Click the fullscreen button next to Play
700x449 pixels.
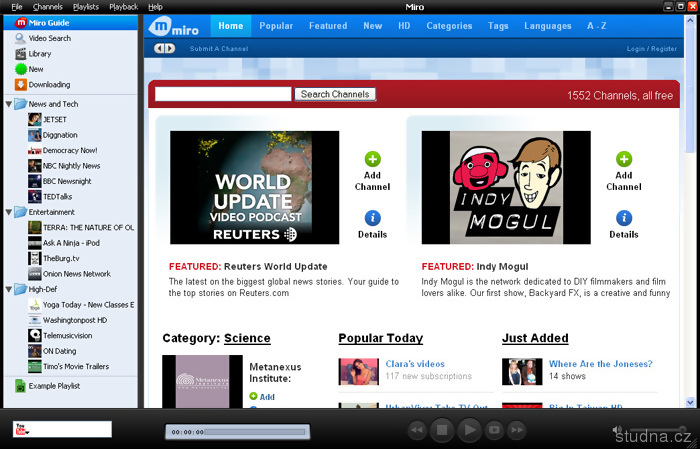[x=493, y=430]
